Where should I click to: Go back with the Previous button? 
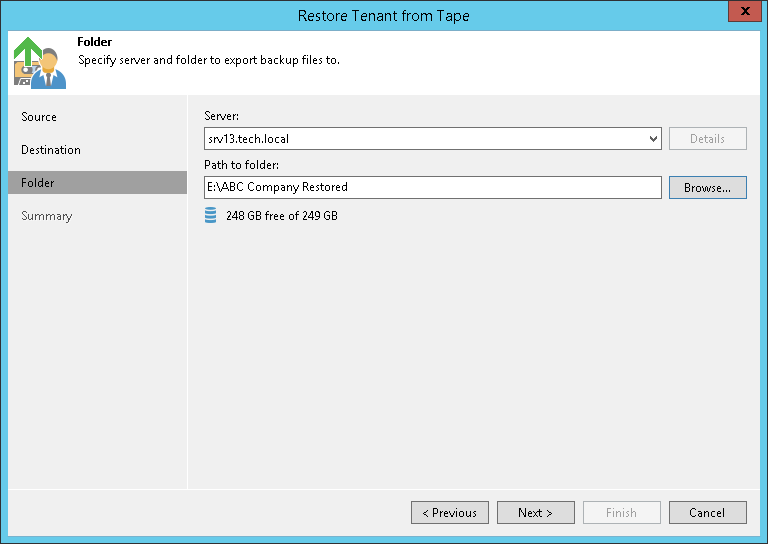pos(449,513)
